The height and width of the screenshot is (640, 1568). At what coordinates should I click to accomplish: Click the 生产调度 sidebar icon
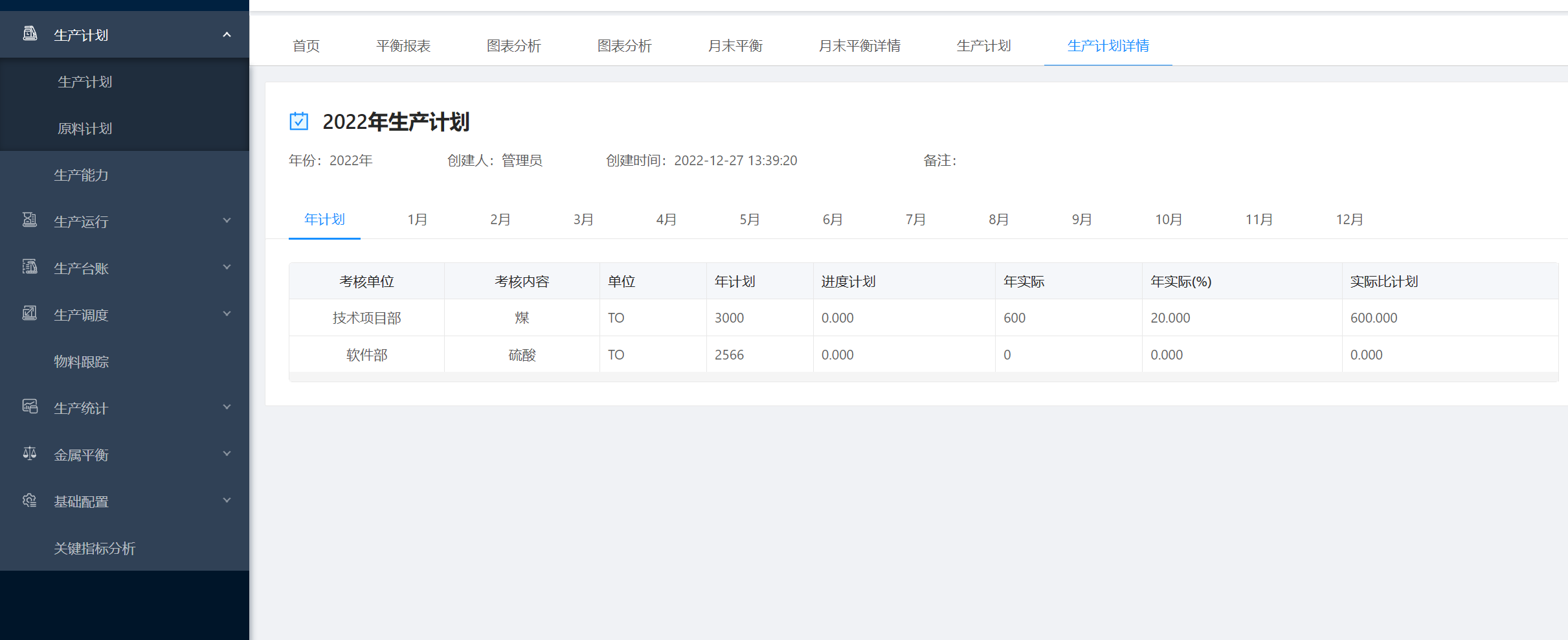pos(30,314)
